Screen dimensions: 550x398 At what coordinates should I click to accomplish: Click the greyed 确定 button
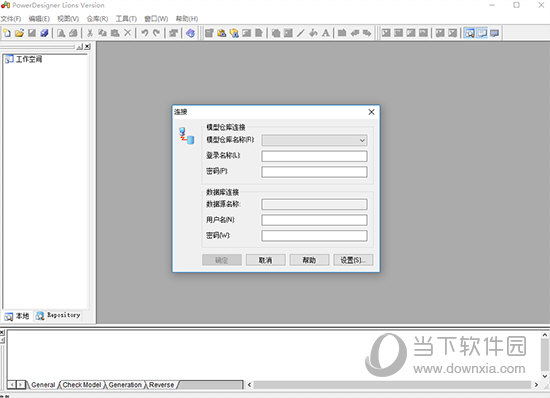222,260
